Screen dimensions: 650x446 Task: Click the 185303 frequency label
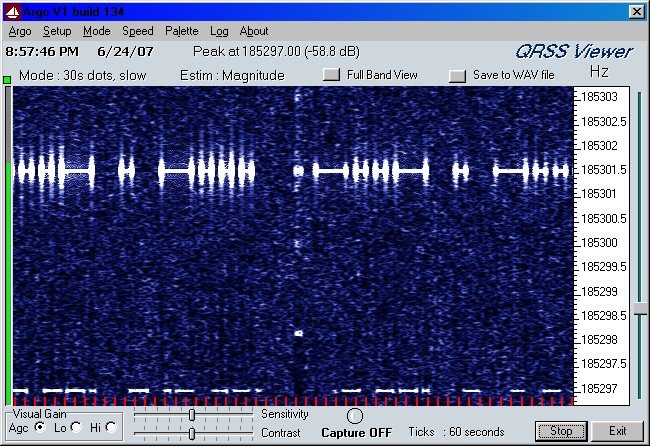[x=599, y=97]
